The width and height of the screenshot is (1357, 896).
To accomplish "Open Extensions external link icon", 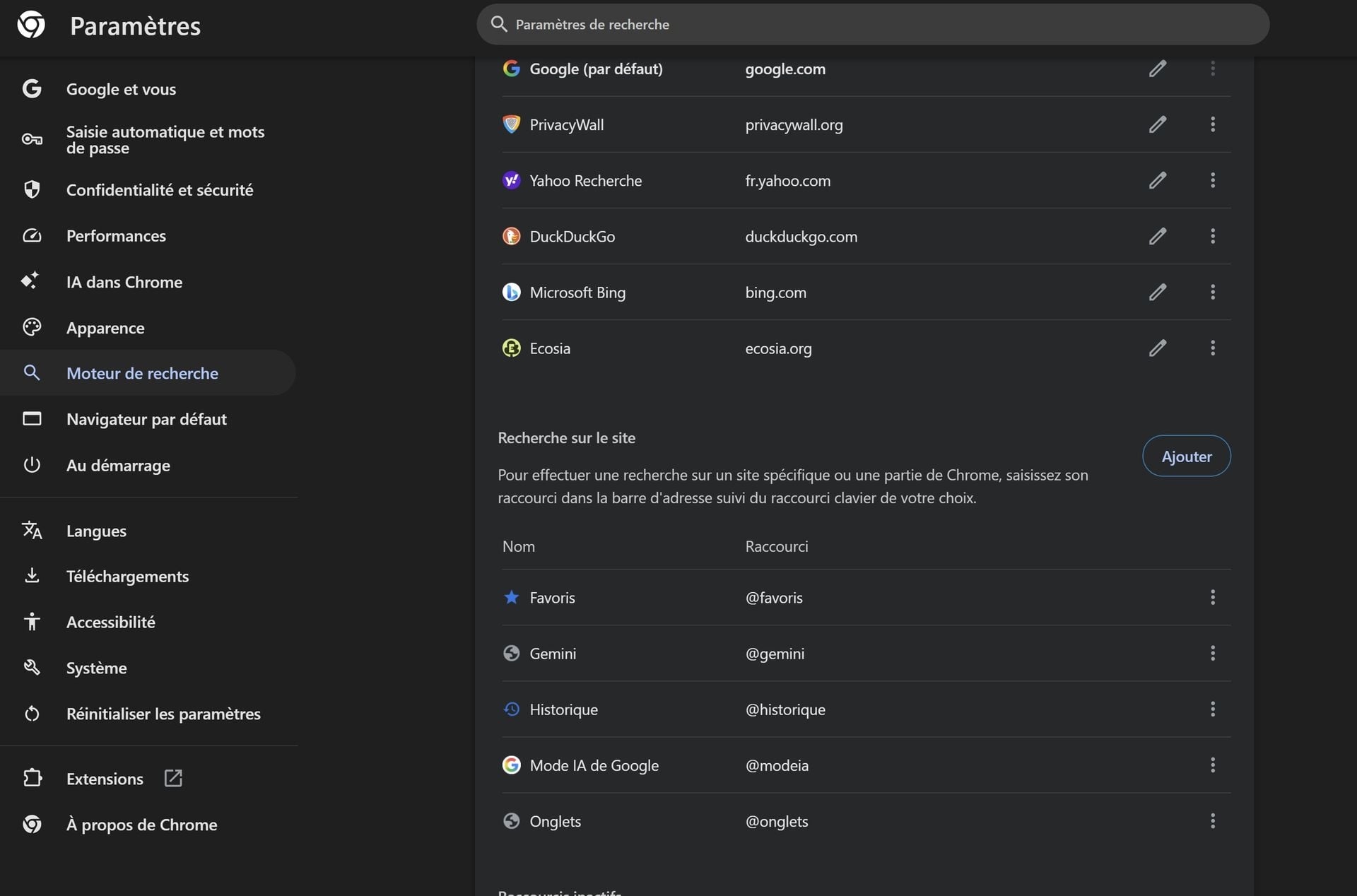I will pos(173,778).
